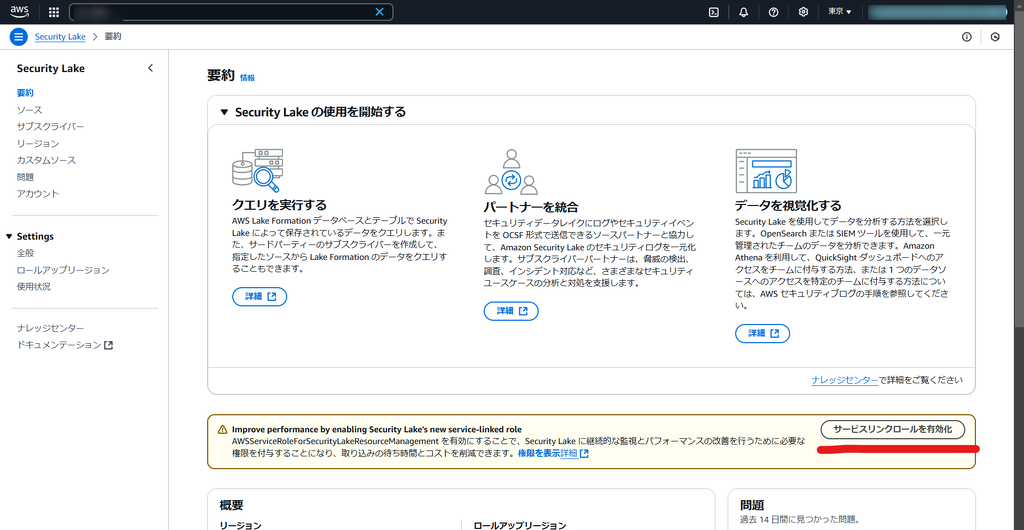Open 全般 under Settings
The image size is (1024, 530).
[x=25, y=253]
